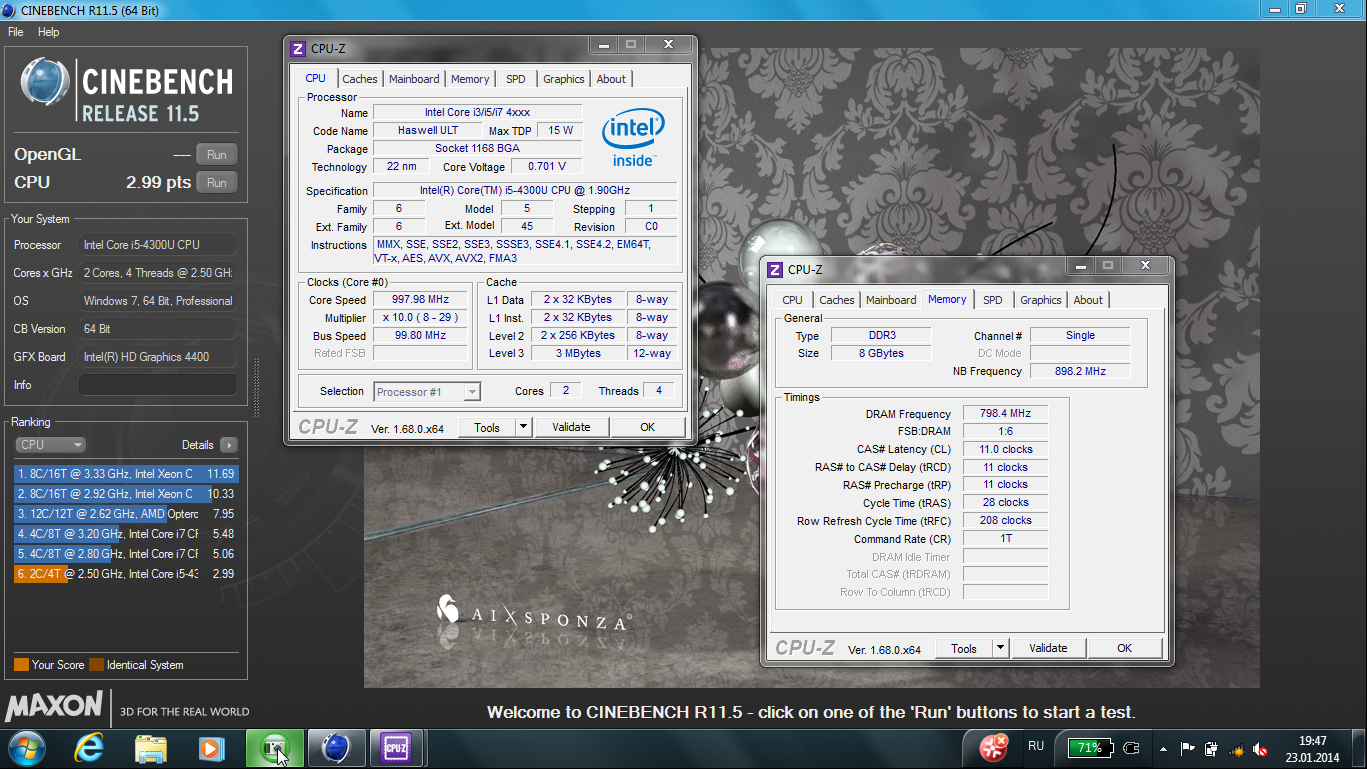
Task: Switch to CPU tab in CPU-Z Memory window
Action: click(x=792, y=300)
